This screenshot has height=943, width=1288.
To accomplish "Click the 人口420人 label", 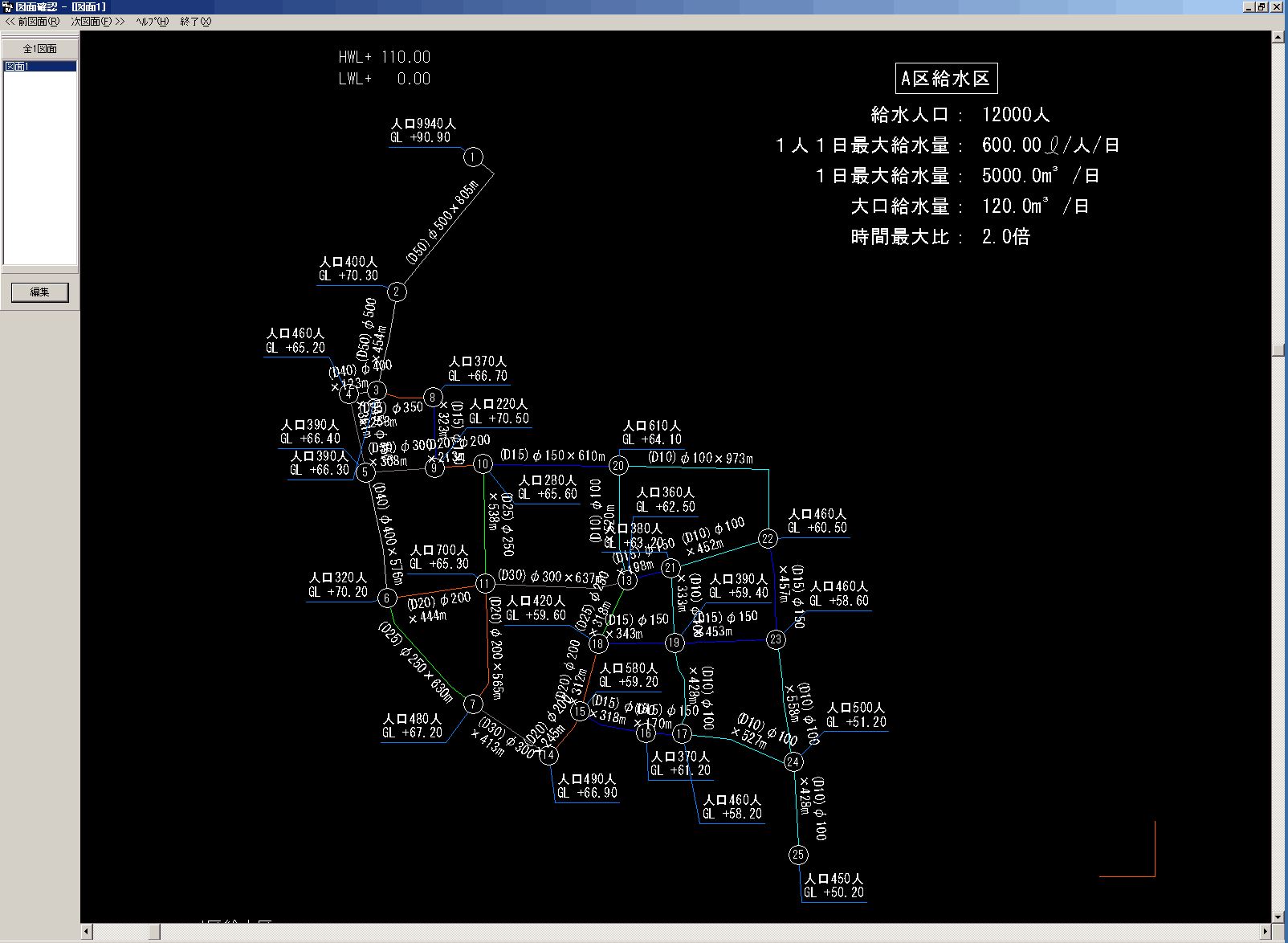I will [x=536, y=601].
